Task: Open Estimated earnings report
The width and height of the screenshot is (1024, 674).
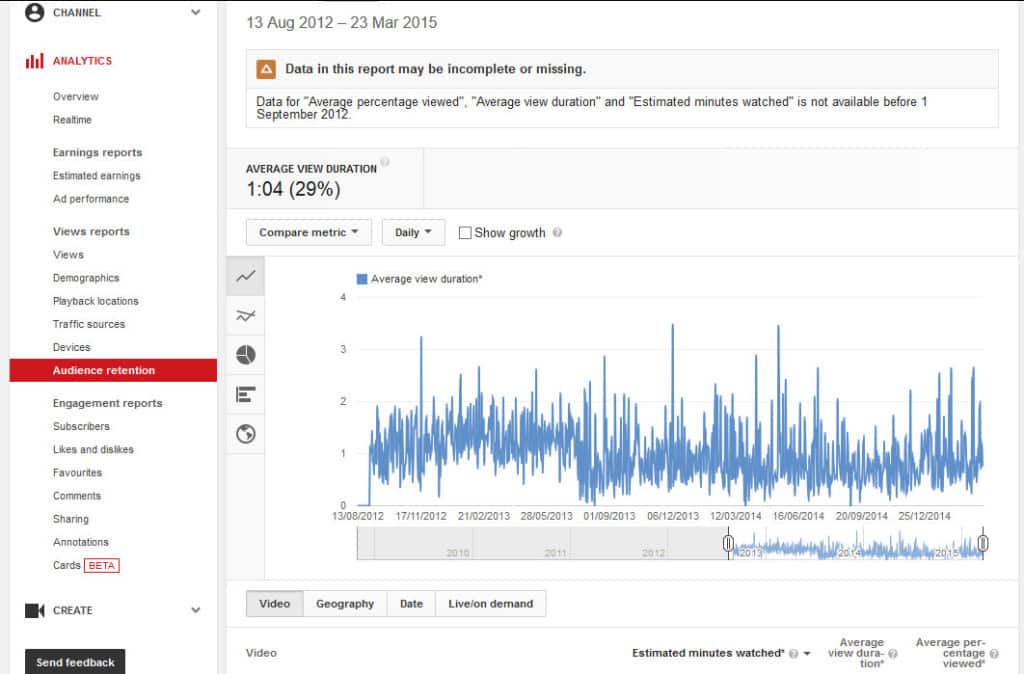Action: tap(97, 176)
